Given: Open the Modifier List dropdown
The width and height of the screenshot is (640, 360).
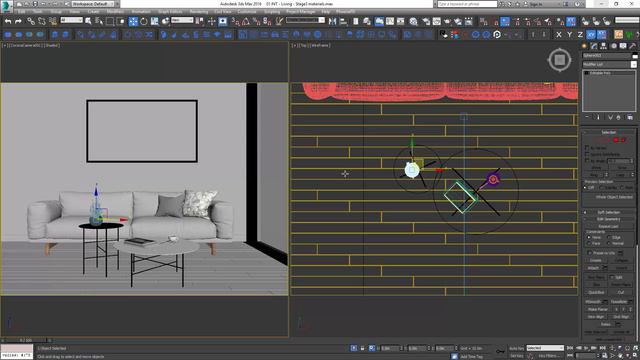Looking at the screenshot, I should [609, 64].
